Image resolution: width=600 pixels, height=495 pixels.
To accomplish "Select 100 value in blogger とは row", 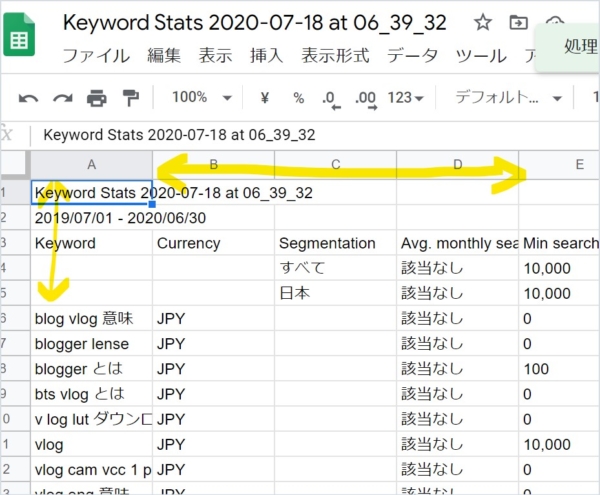I will coord(559,369).
